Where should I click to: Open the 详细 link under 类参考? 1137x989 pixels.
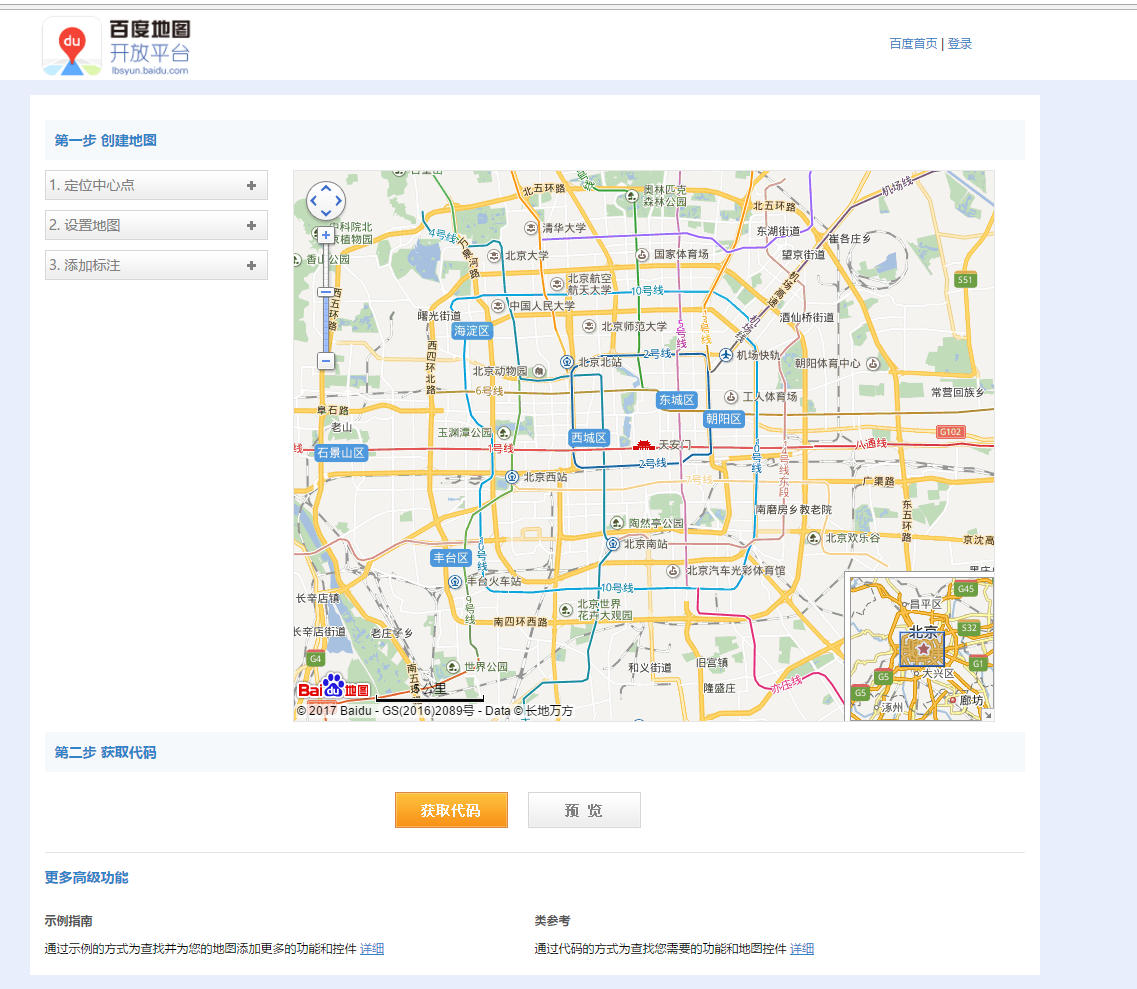pyautogui.click(x=802, y=948)
